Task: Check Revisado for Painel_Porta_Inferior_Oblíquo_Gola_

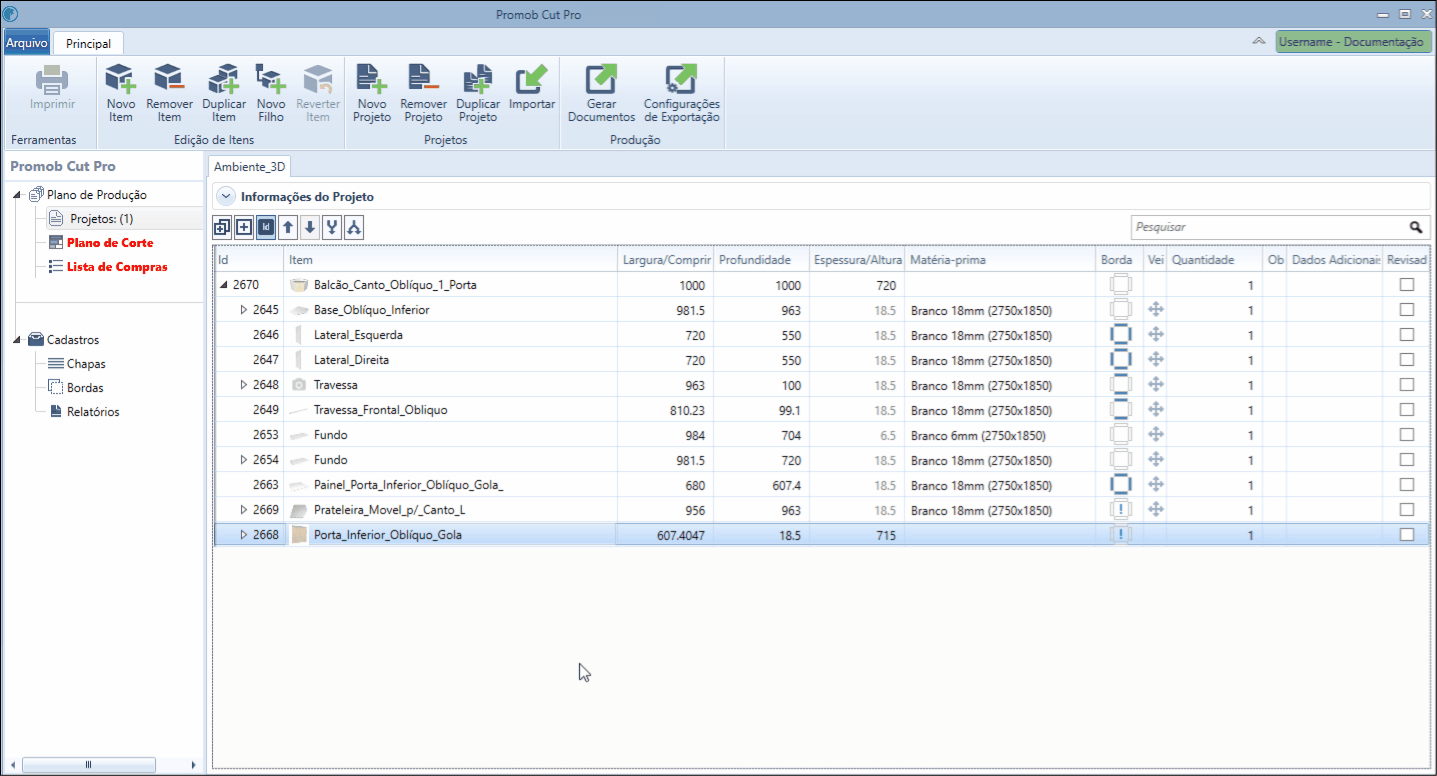Action: [x=1407, y=484]
